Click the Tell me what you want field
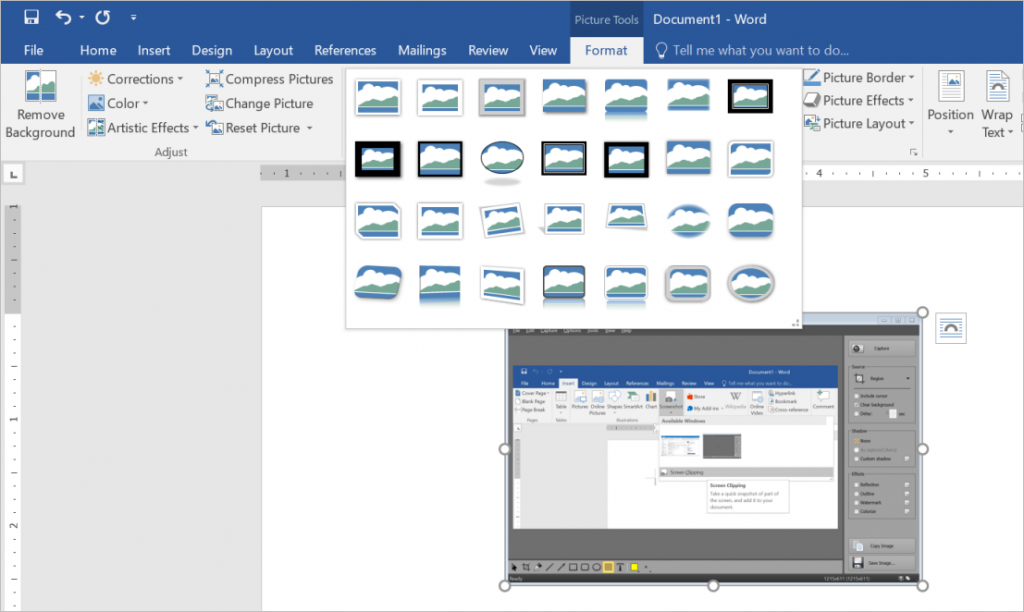 click(x=760, y=50)
